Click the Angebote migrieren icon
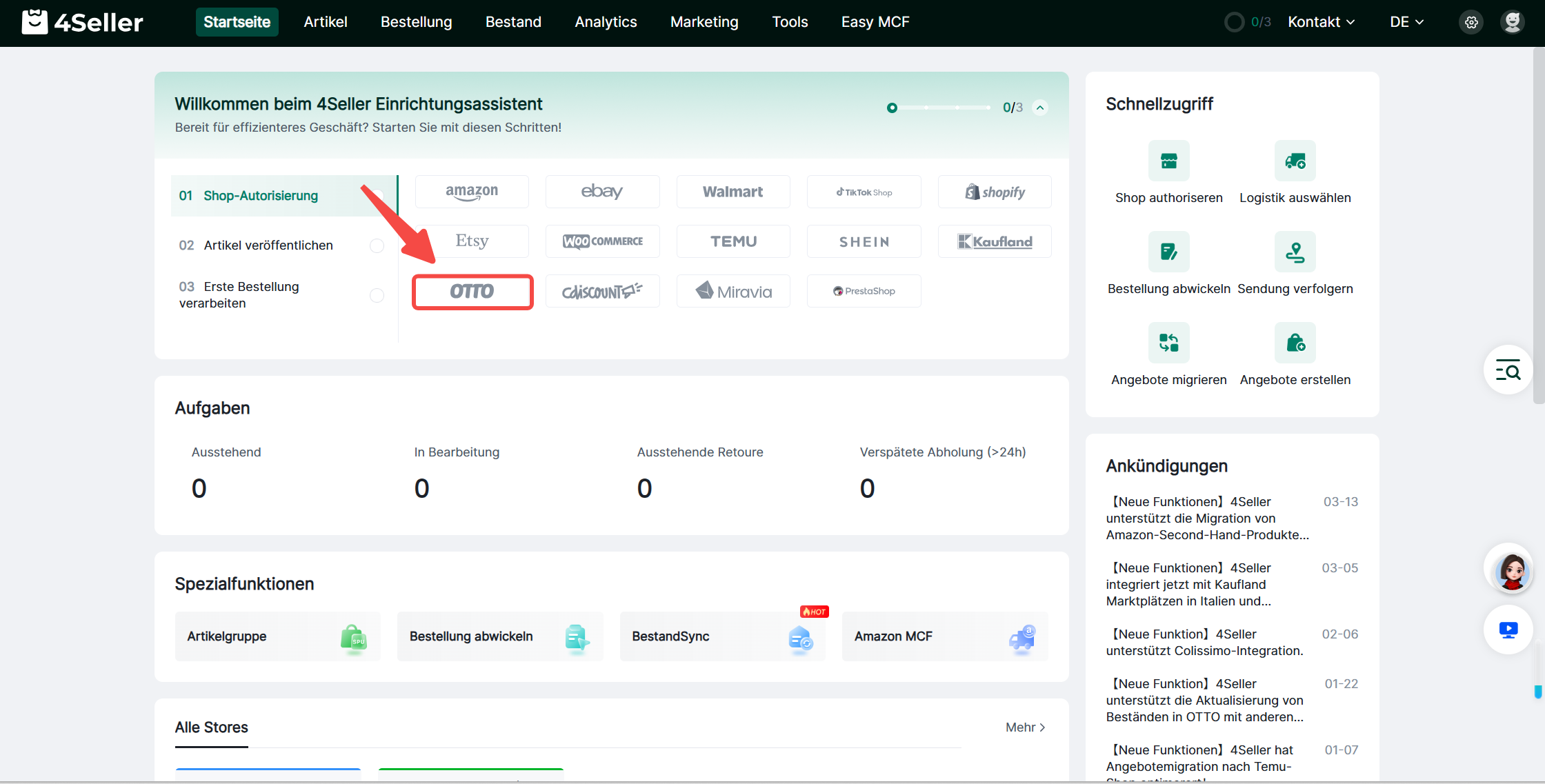1545x784 pixels. tap(1168, 343)
